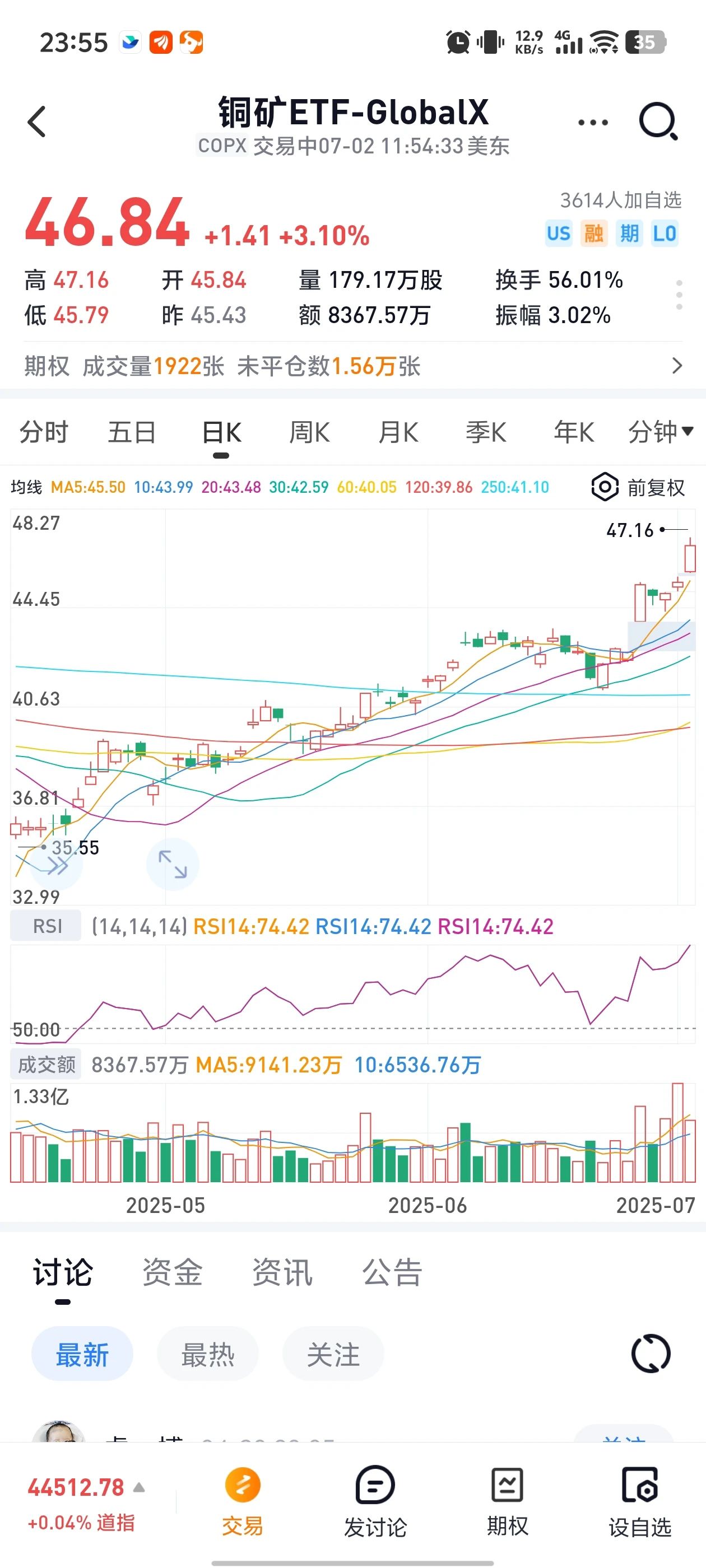Viewport: 706px width, 1568px height.
Task: Open the search magnifier icon
Action: pos(658,121)
